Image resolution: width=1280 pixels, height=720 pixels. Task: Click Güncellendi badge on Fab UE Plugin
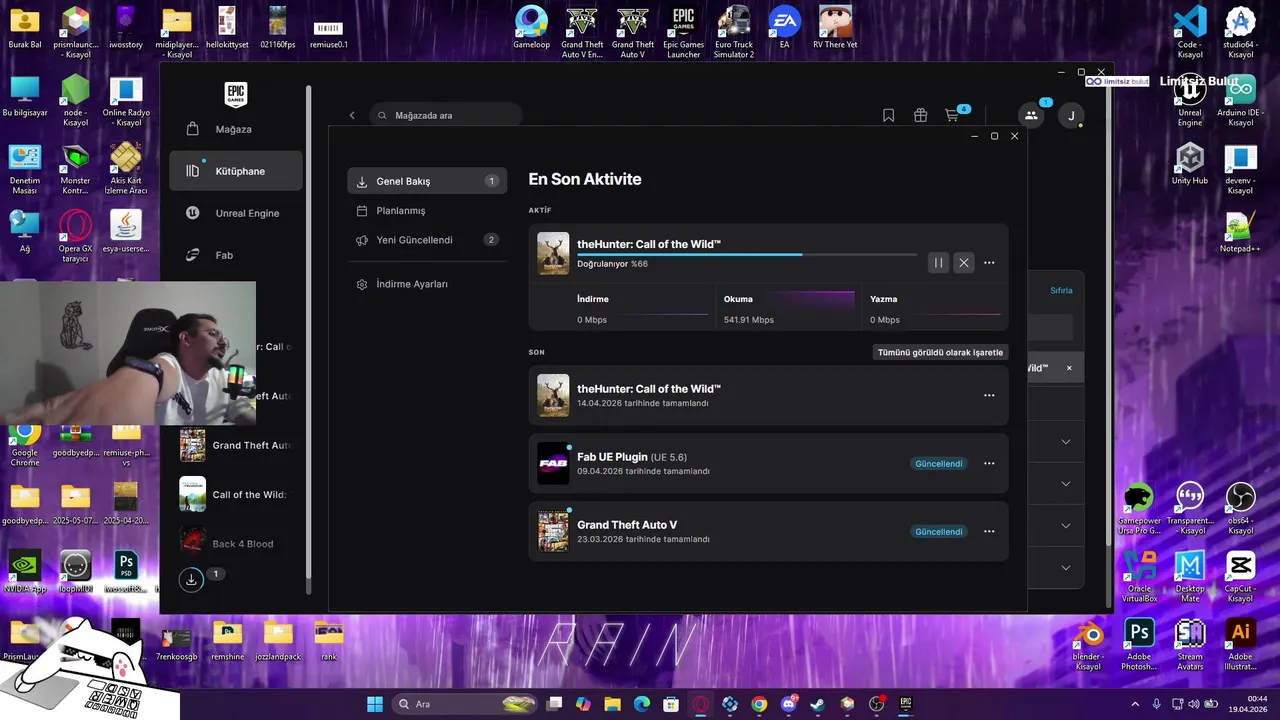click(939, 463)
